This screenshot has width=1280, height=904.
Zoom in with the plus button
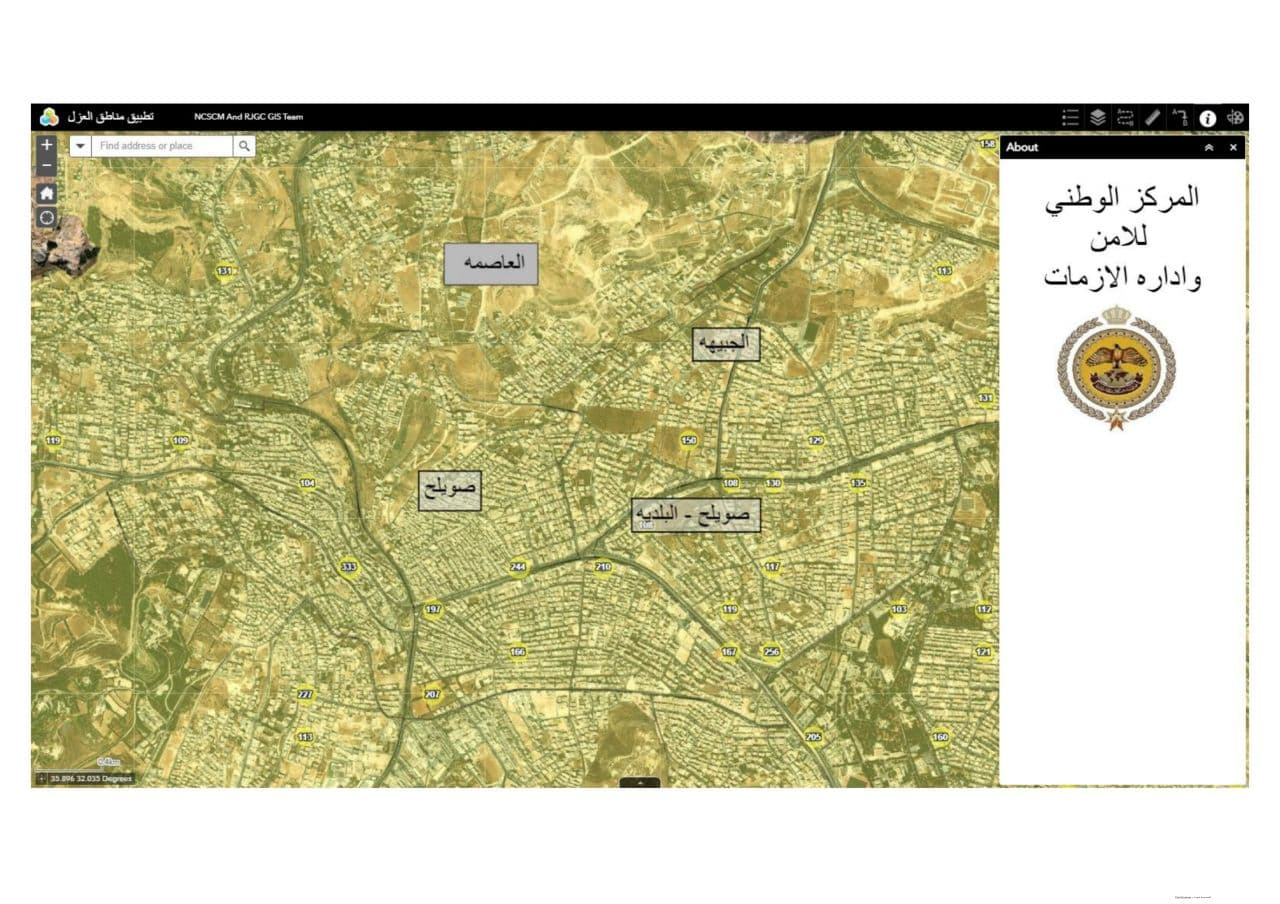tap(47, 145)
